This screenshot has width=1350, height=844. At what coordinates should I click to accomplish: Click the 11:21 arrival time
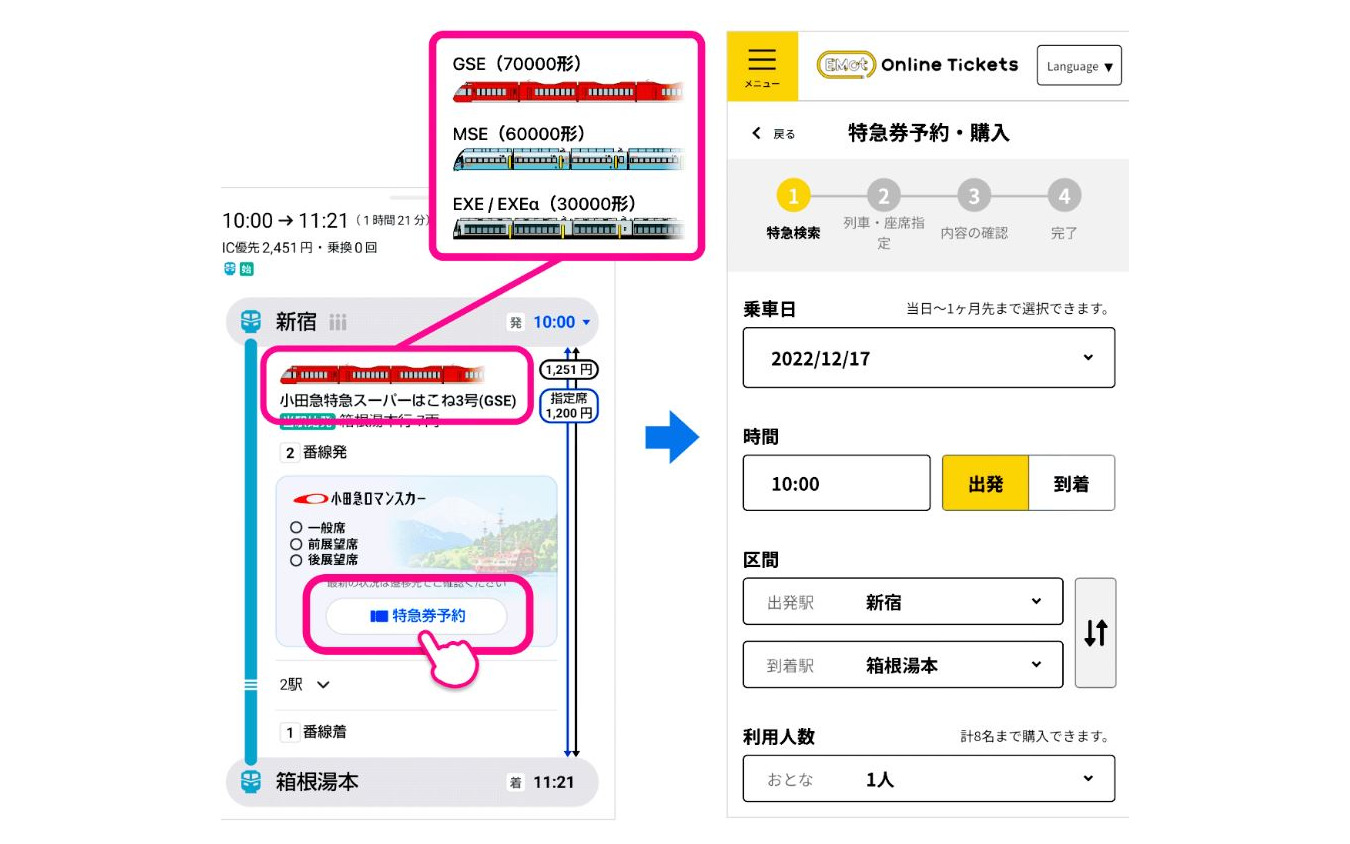(552, 782)
